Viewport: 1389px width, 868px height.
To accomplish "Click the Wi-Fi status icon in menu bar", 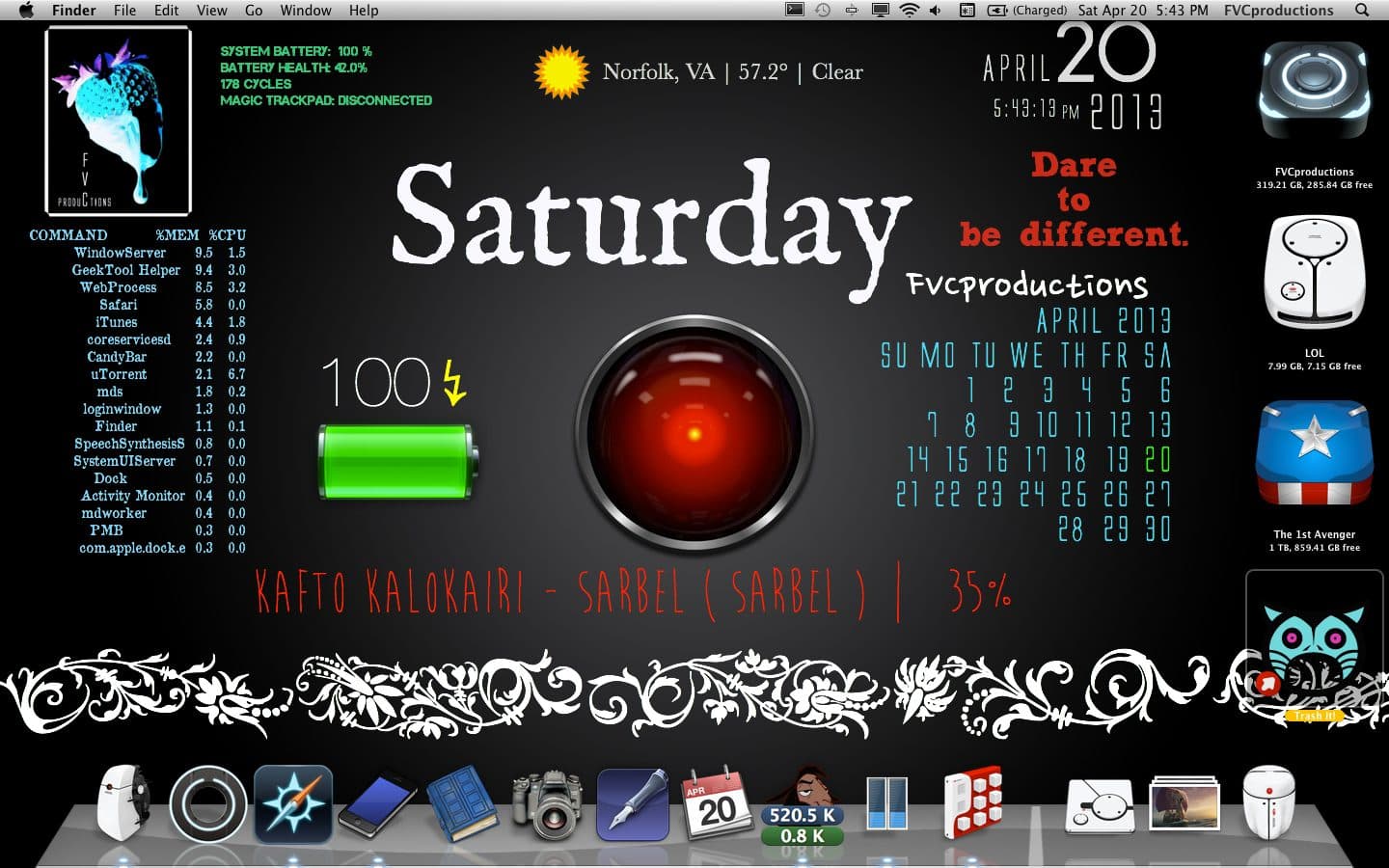I will point(909,11).
